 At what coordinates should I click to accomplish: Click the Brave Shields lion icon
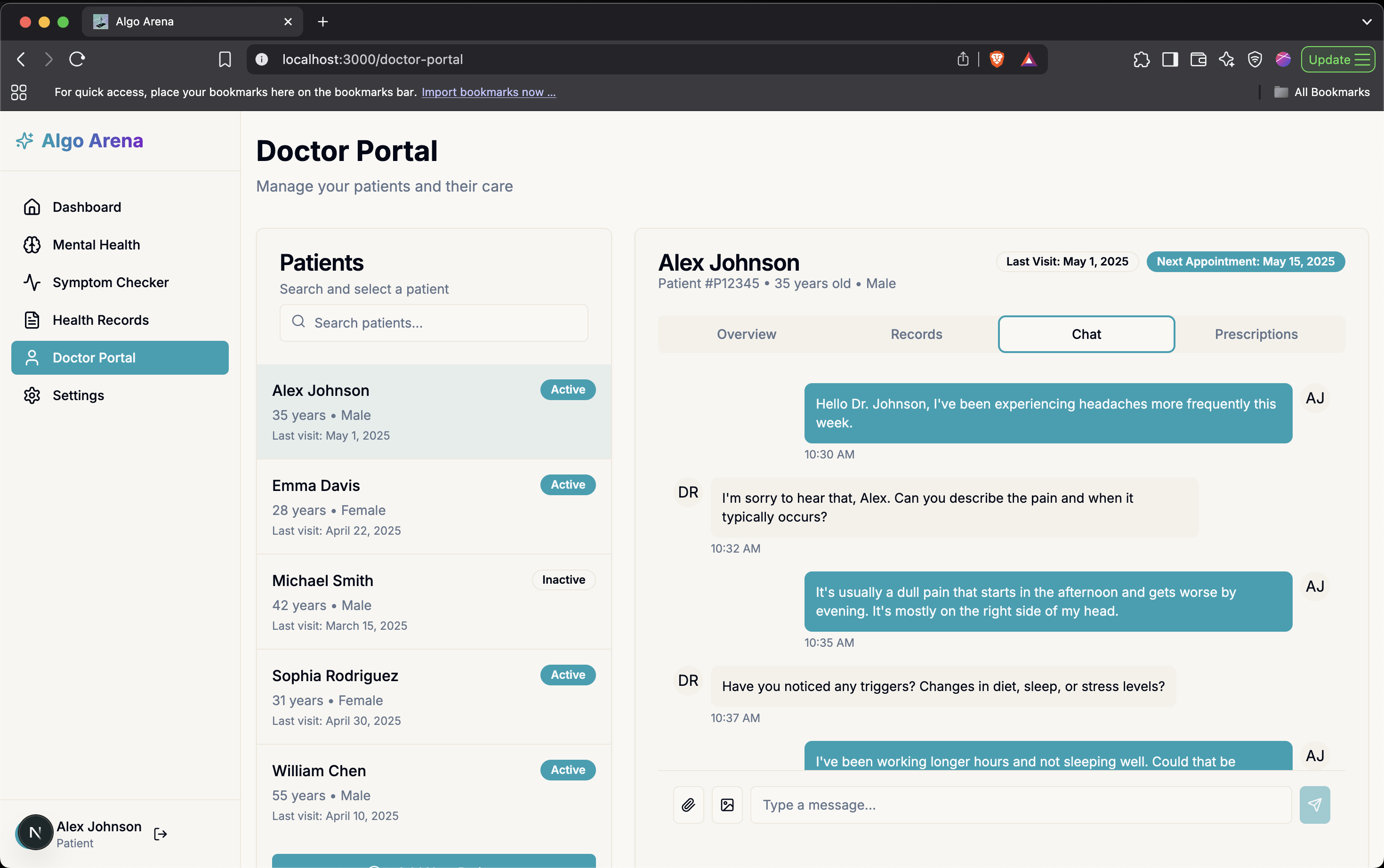coord(997,59)
